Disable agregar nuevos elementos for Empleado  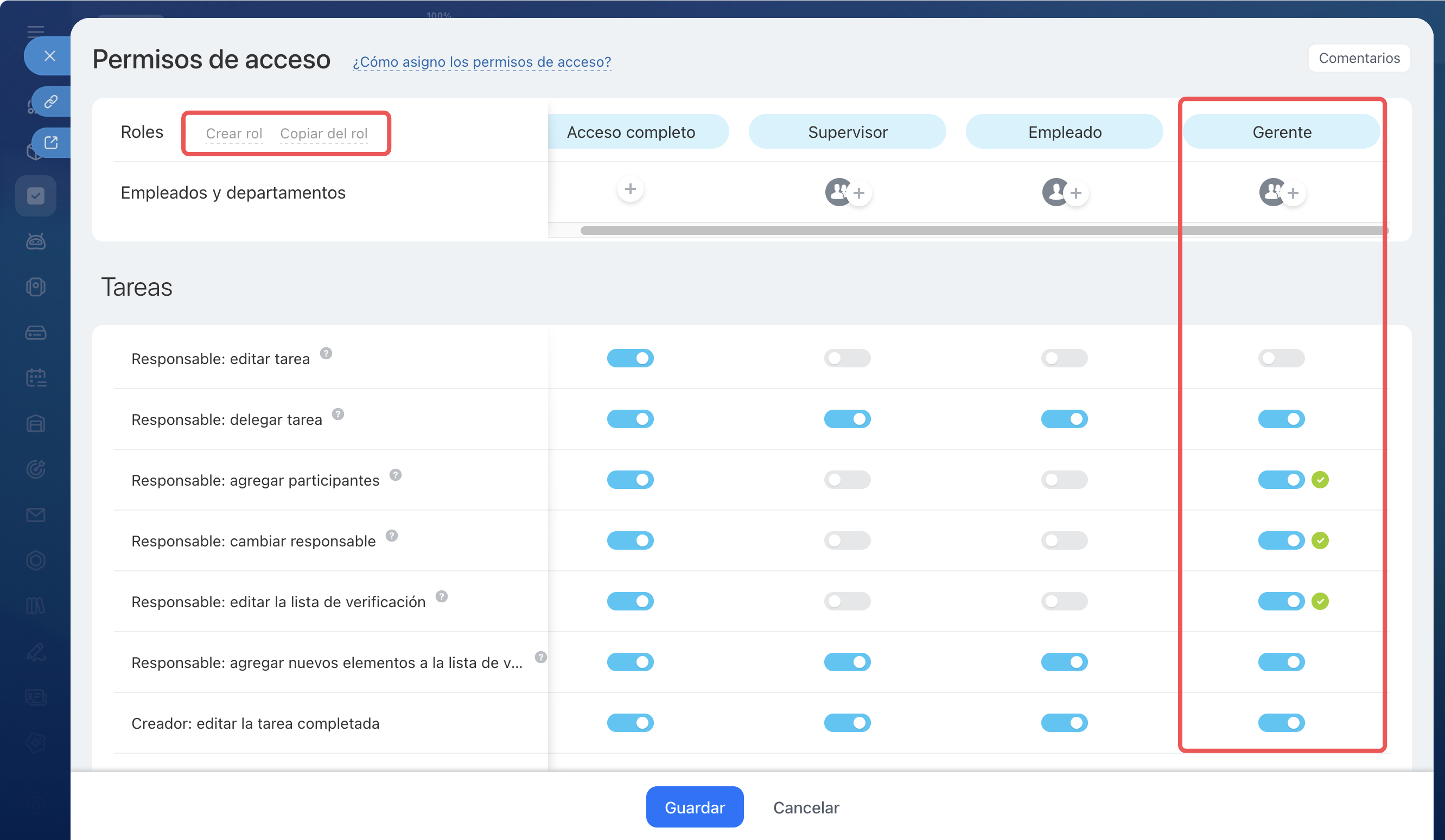[1064, 662]
